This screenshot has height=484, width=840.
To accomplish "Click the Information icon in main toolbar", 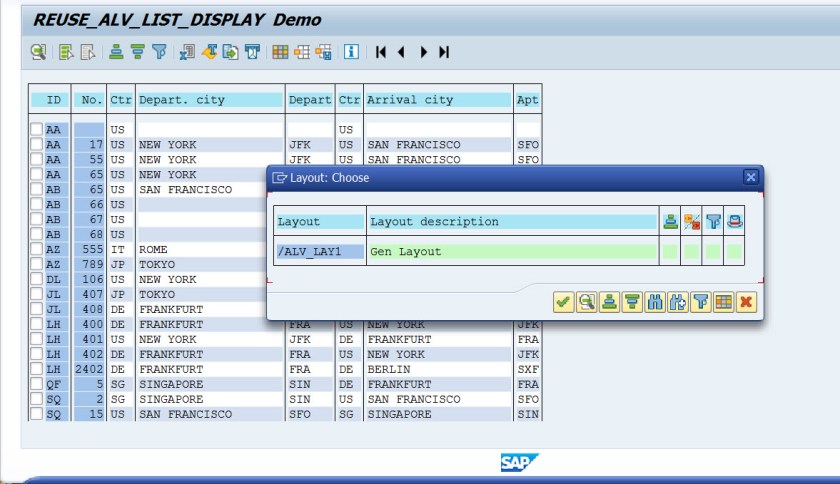I will 351,52.
